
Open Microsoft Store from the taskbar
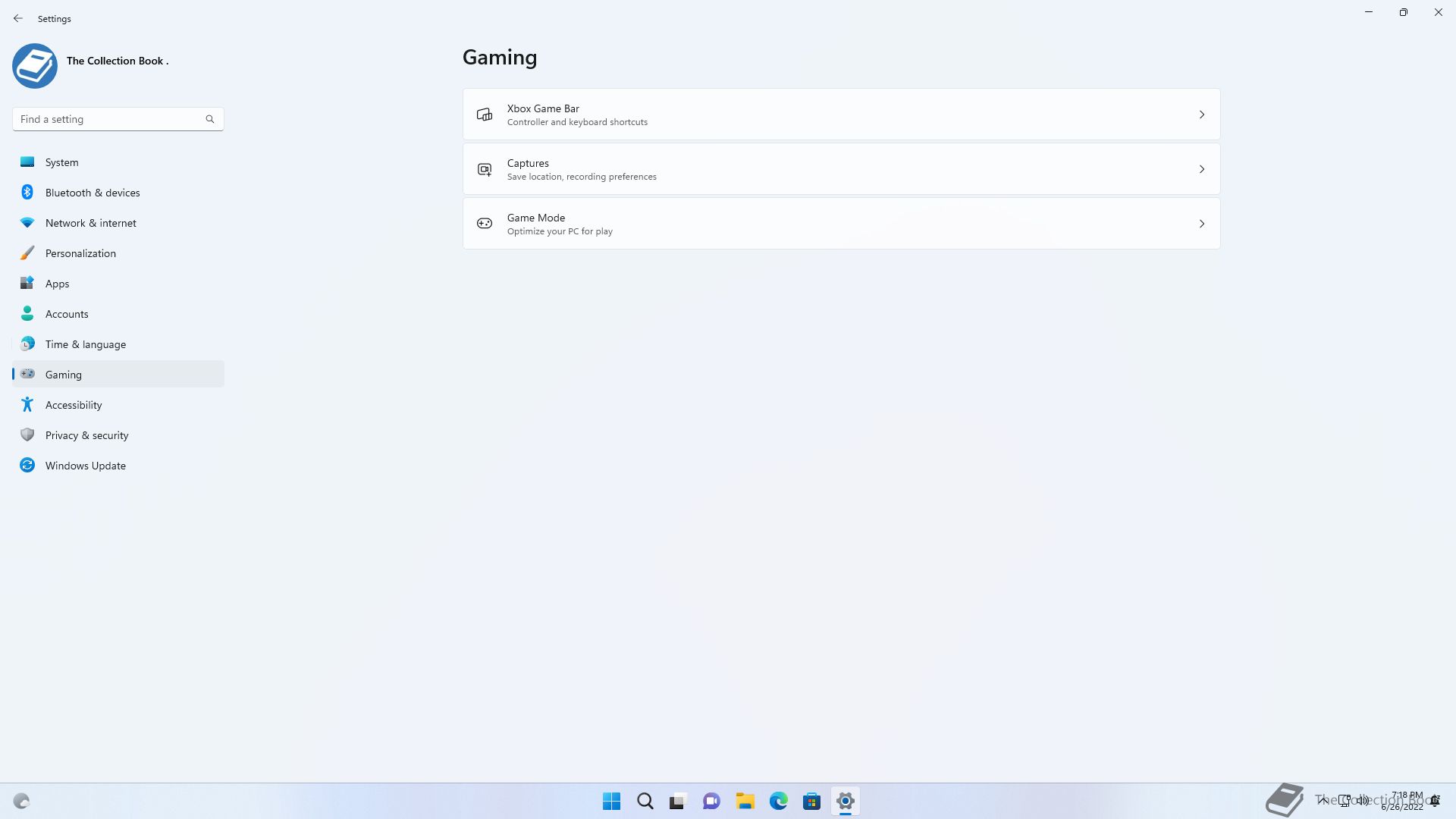tap(811, 801)
